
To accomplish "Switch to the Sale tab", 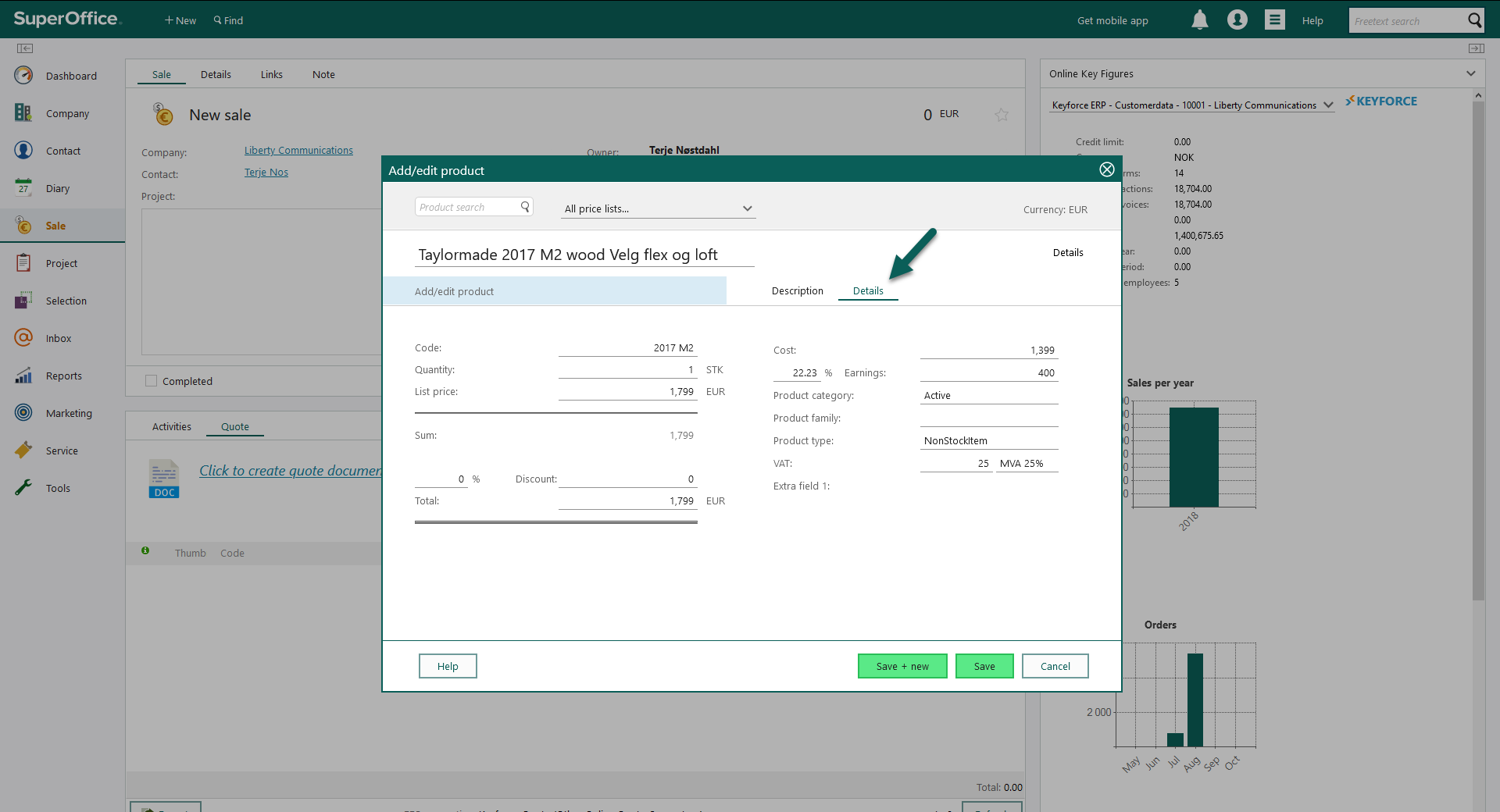I will pyautogui.click(x=162, y=75).
